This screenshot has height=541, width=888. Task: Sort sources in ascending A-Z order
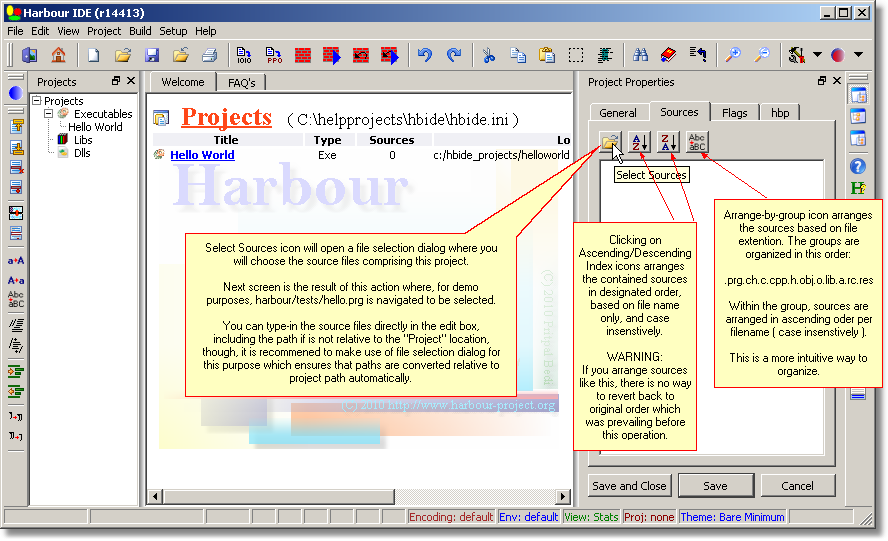coord(641,143)
